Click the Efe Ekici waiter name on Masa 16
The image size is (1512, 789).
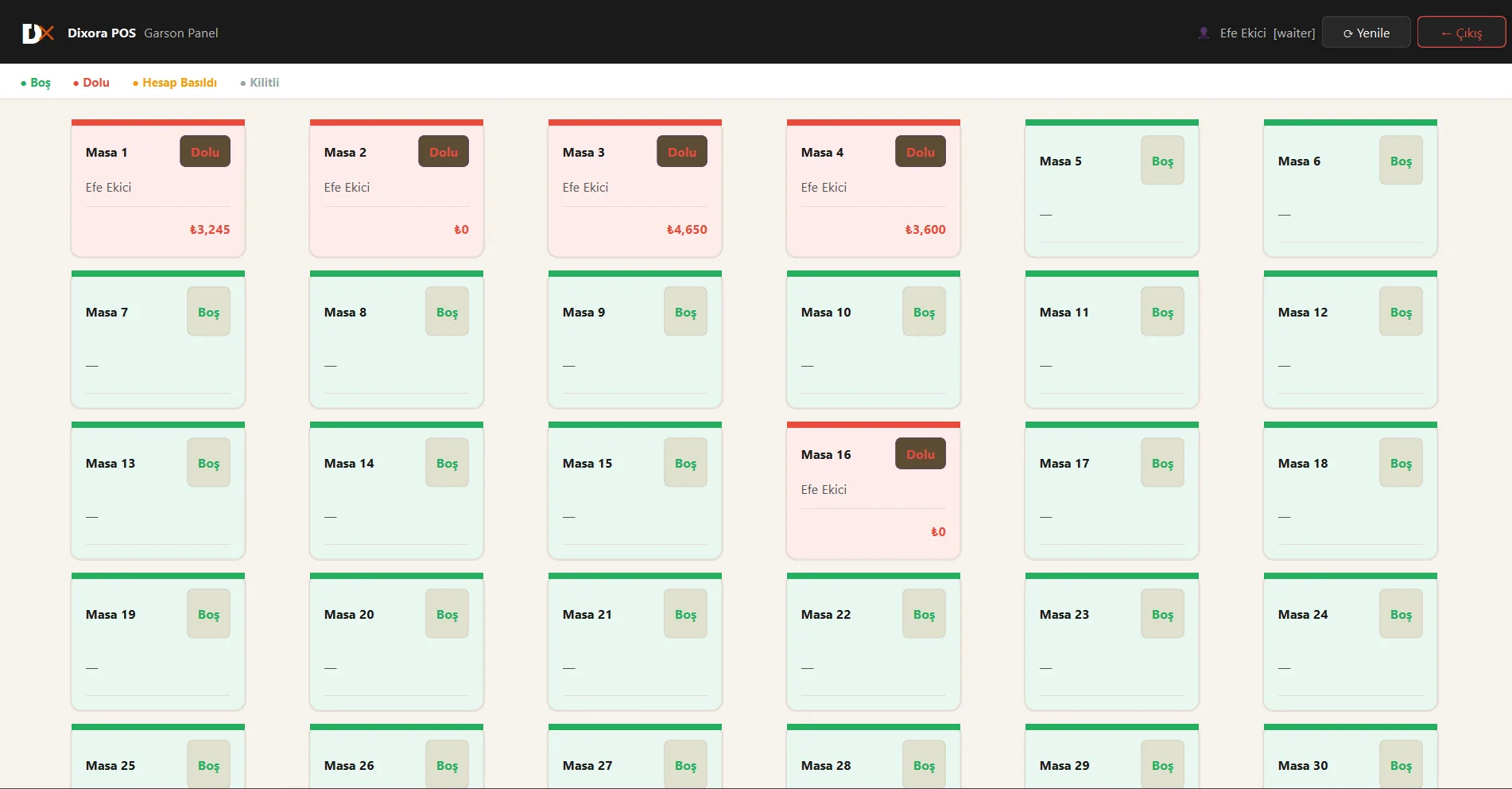coord(824,490)
